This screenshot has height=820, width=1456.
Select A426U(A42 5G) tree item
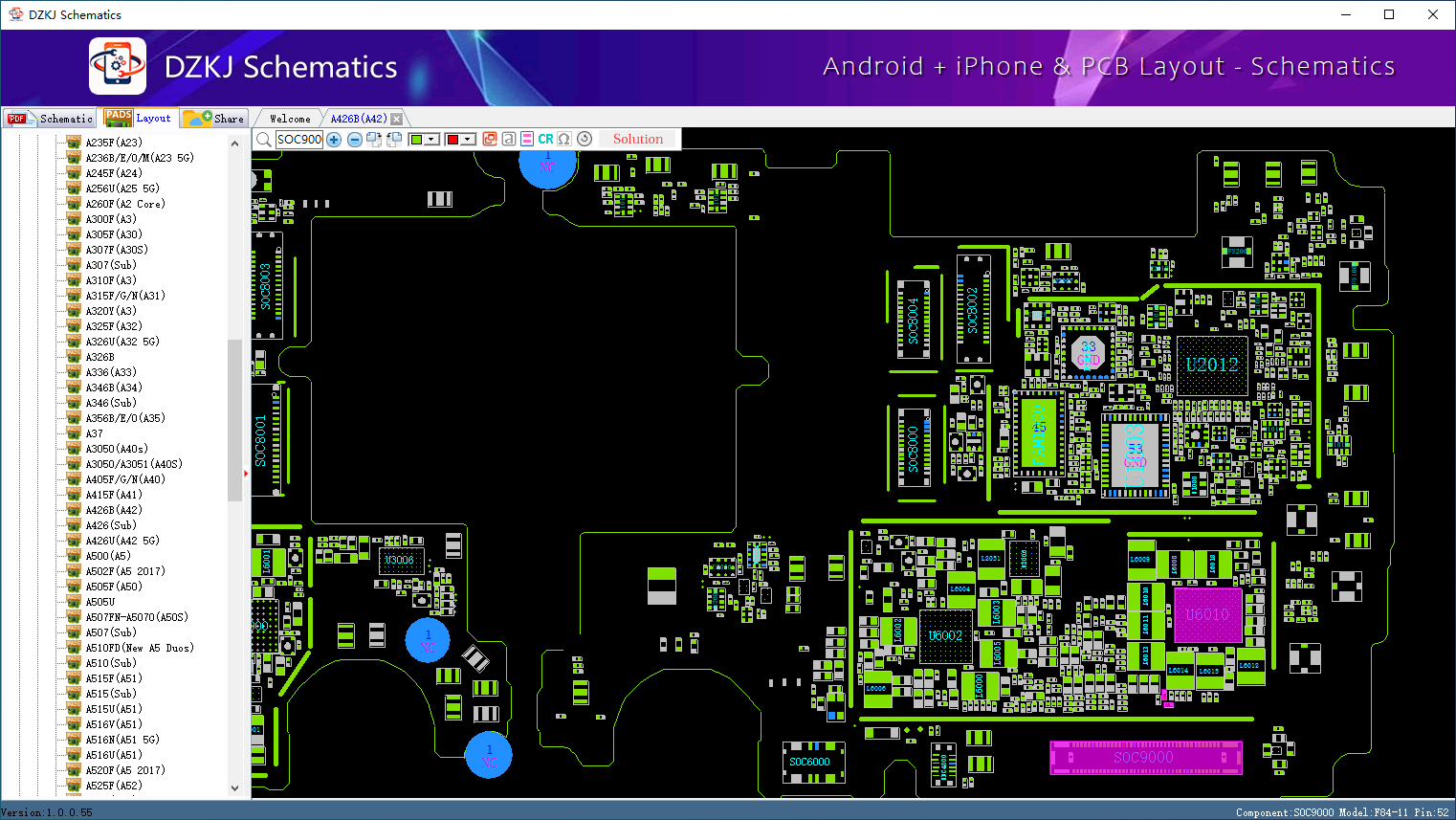122,541
